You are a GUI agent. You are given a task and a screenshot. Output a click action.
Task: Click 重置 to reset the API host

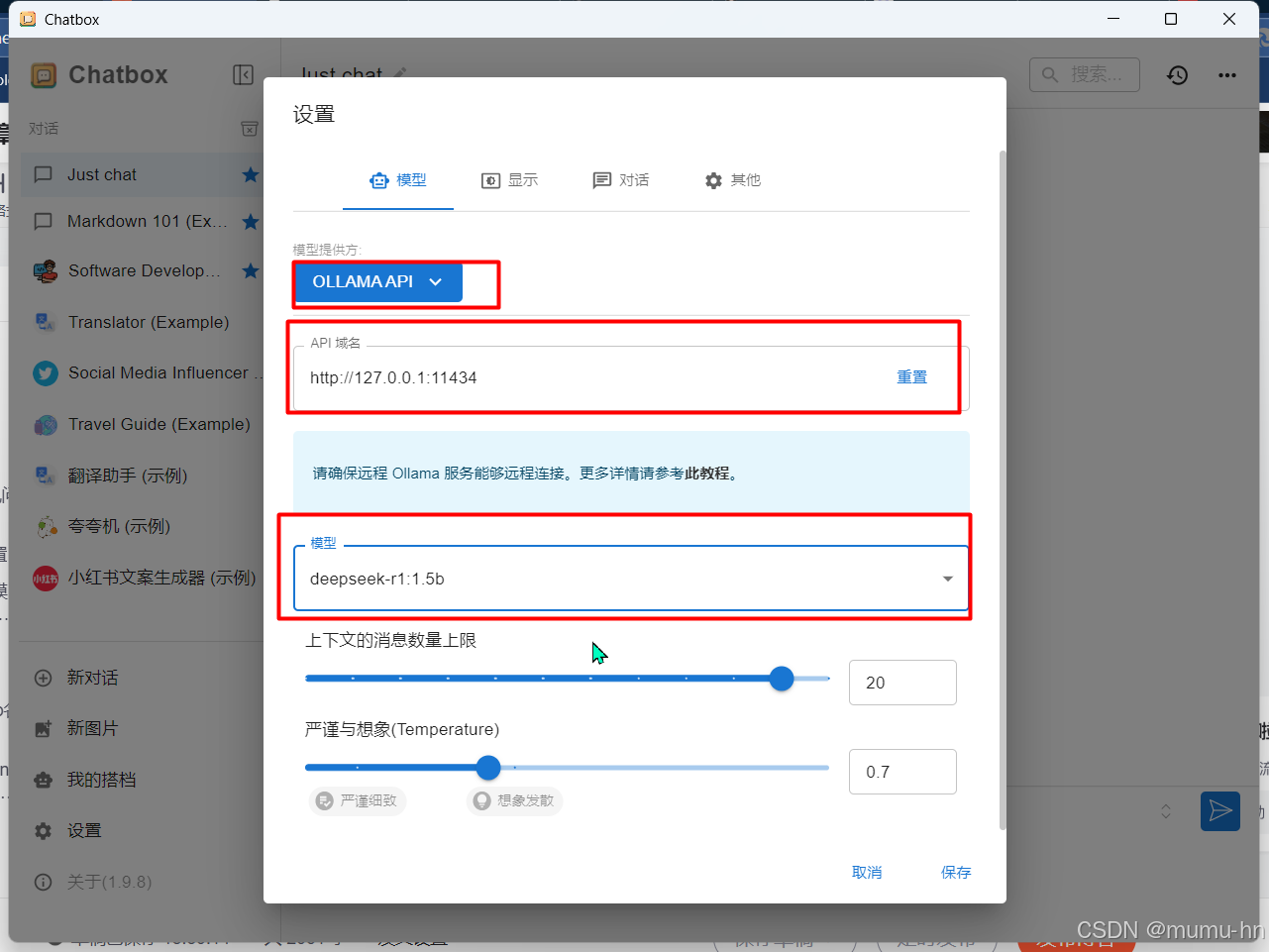click(x=912, y=377)
